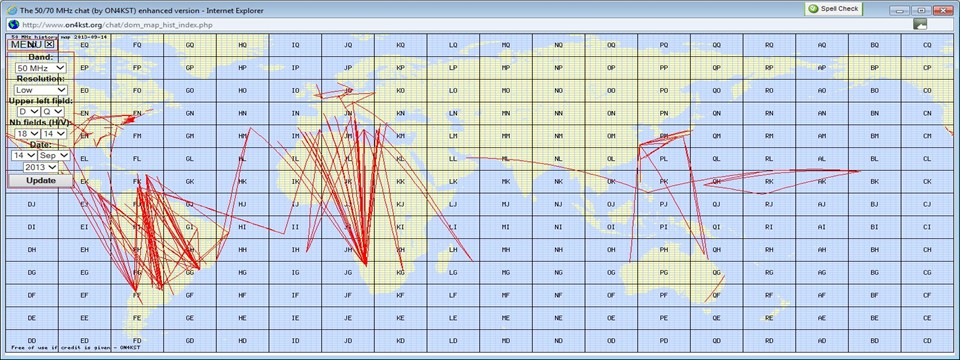
Task: Open the Band dropdown showing 50 MHz
Action: 41,68
